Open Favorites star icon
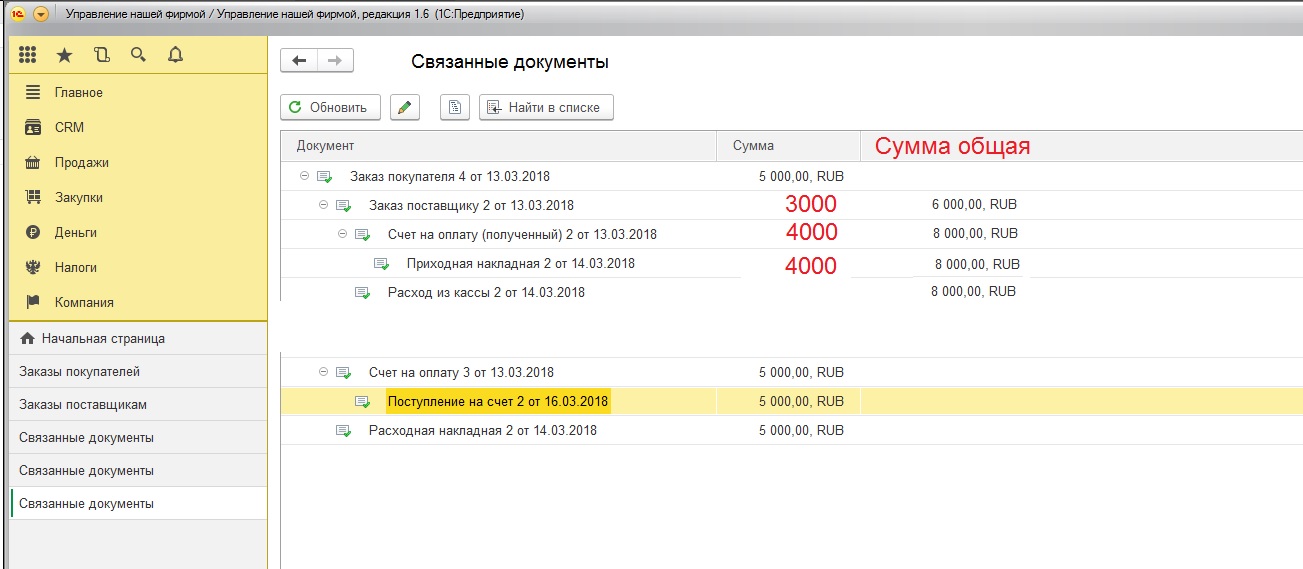The image size is (1303, 569). coord(64,55)
